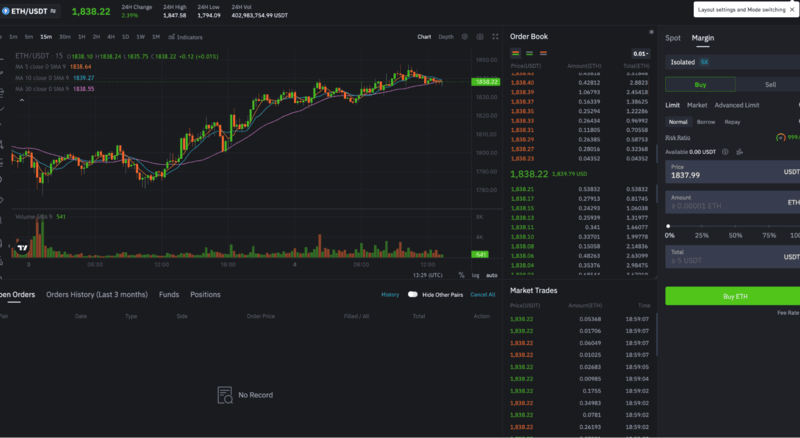
Task: Open the Isolated 5X margin mode selector
Action: (x=733, y=62)
